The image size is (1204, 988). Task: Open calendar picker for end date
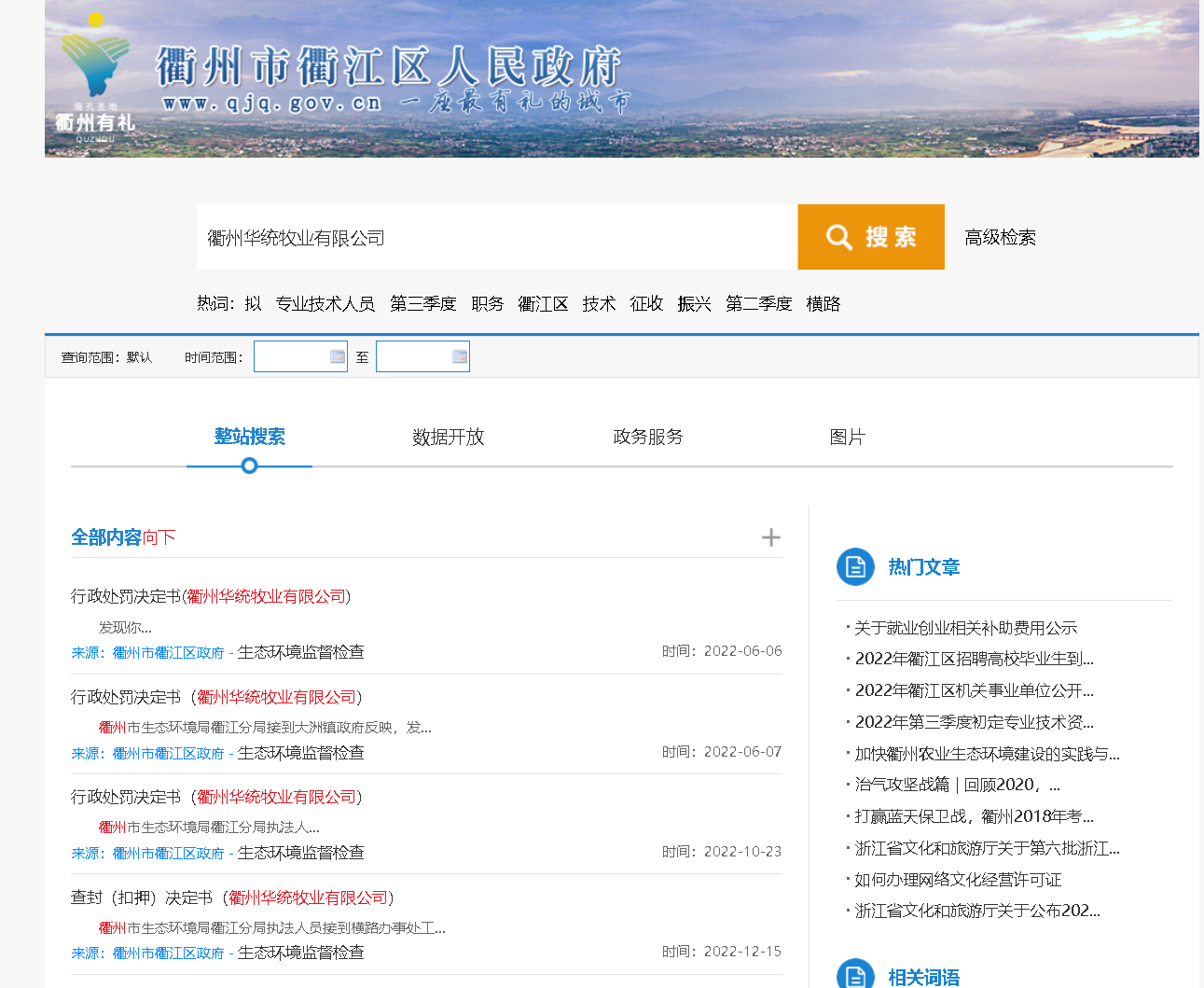[x=459, y=356]
